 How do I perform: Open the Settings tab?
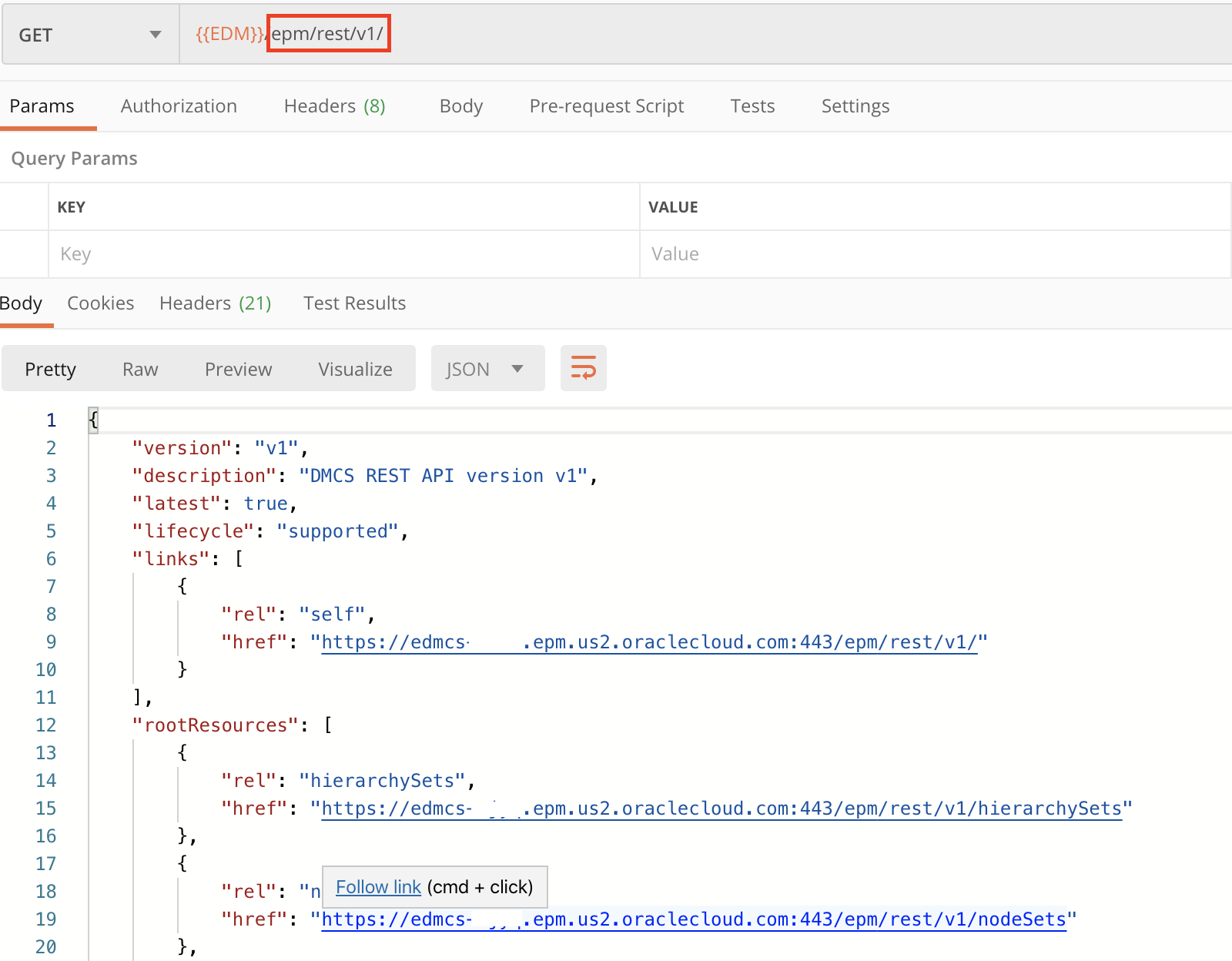pyautogui.click(x=855, y=106)
